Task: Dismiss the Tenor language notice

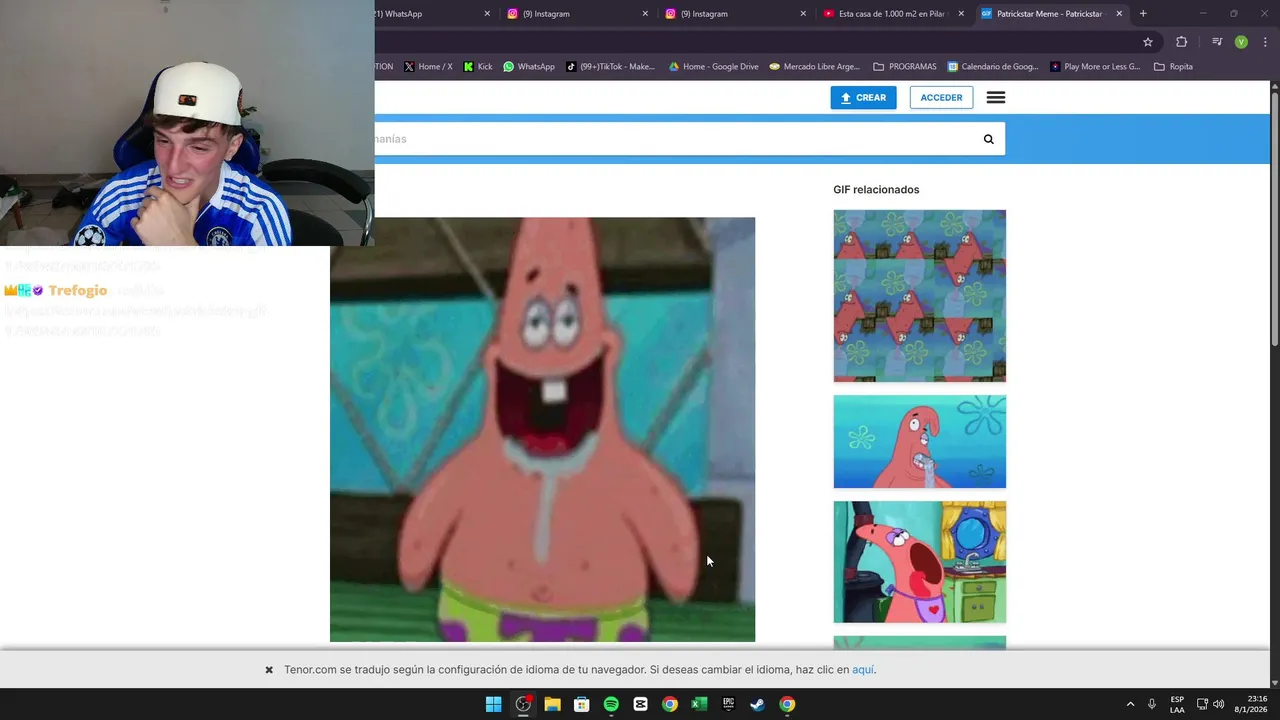Action: (269, 670)
